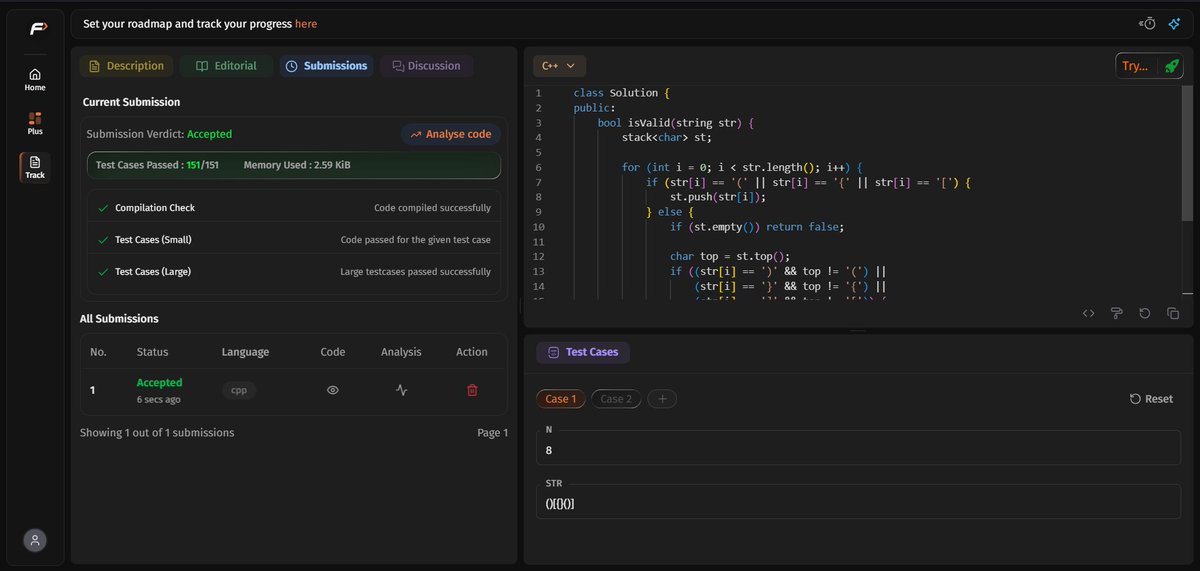The width and height of the screenshot is (1200, 571).
Task: Click the 'Analysis' column header
Action: pyautogui.click(x=401, y=352)
